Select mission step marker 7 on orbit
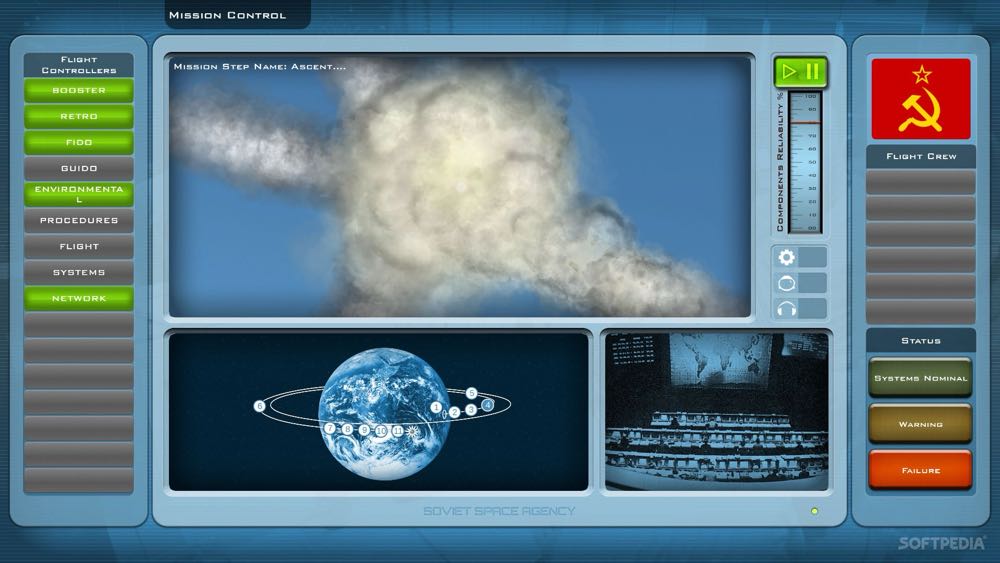This screenshot has width=1000, height=563. click(330, 428)
